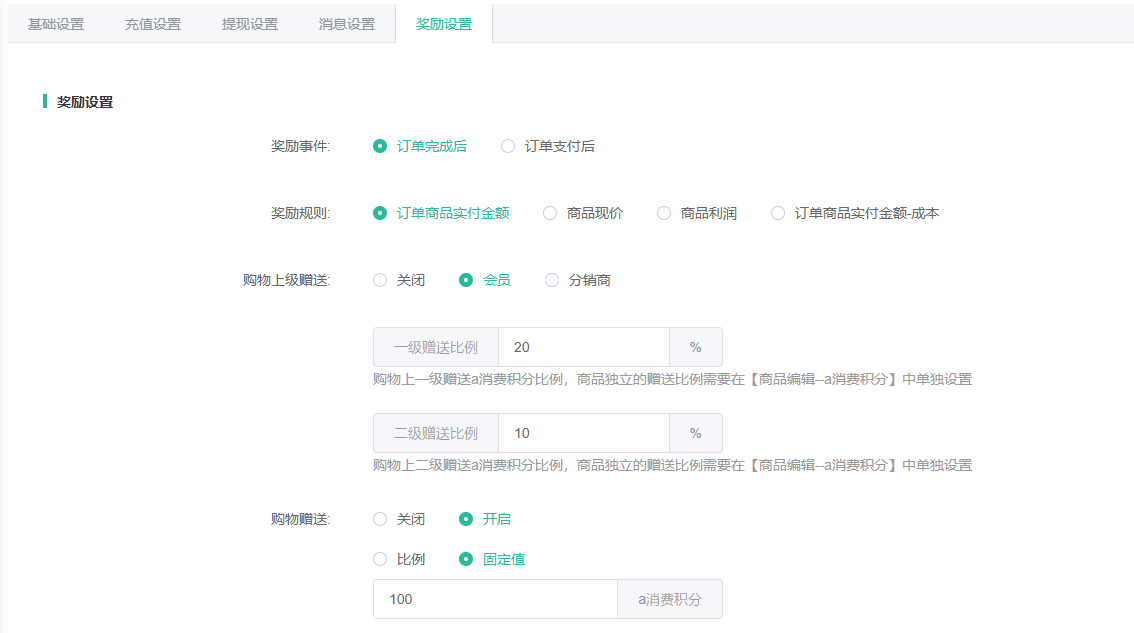Select 比例 gift mode radio

pyautogui.click(x=380, y=559)
